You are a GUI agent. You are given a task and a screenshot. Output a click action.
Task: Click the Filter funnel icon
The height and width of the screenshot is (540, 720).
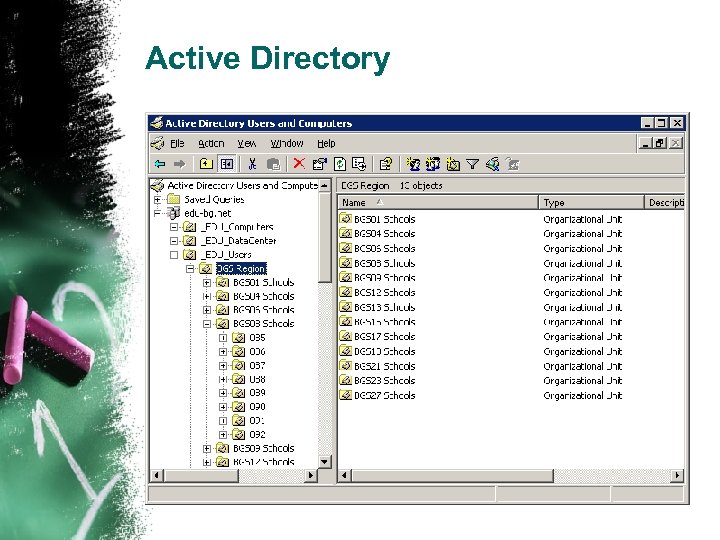472,164
